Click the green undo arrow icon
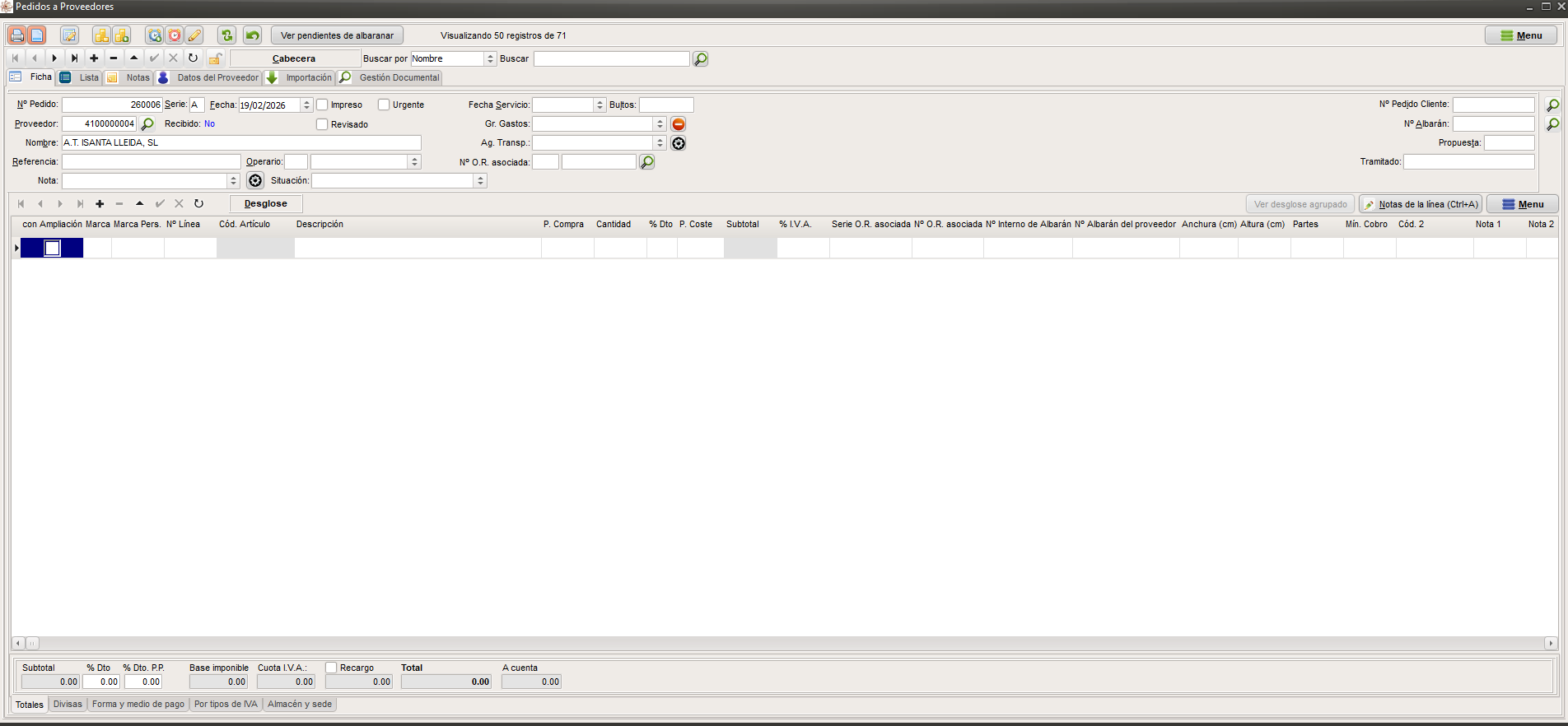This screenshot has width=1568, height=726. pyautogui.click(x=253, y=35)
